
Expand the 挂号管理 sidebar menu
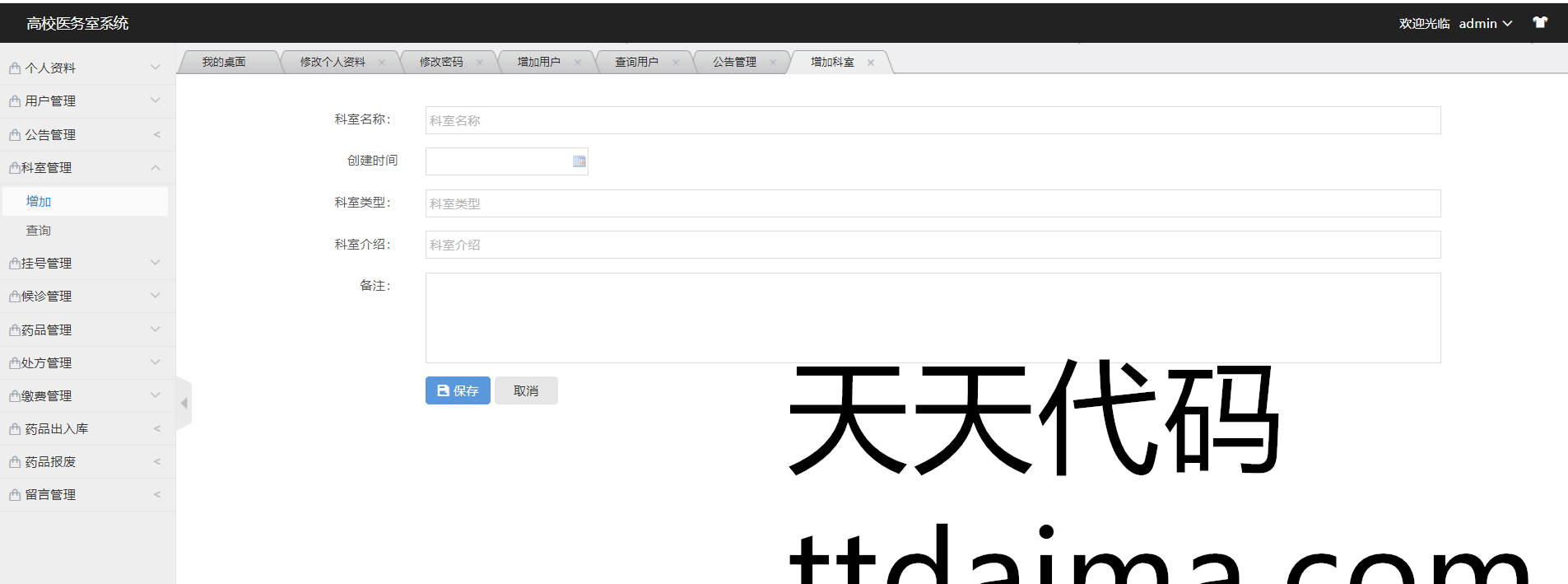click(x=86, y=263)
